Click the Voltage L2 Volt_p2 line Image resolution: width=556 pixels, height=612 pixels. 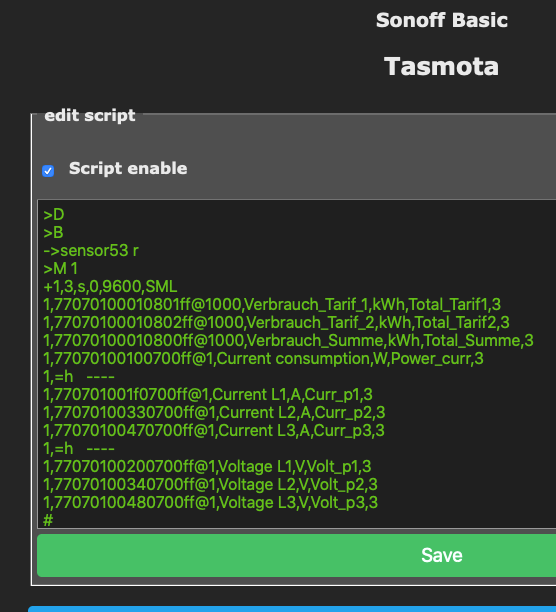[x=210, y=484]
